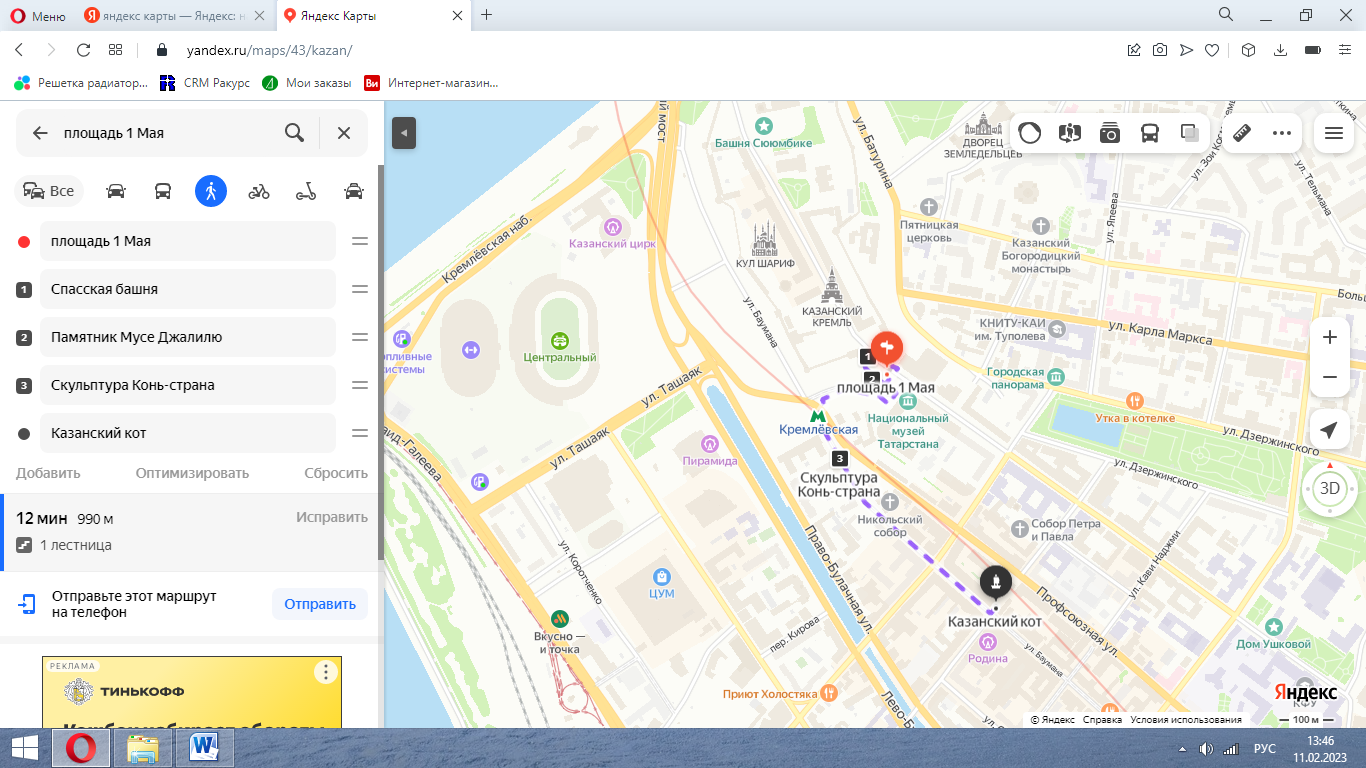This screenshot has width=1366, height=768.
Task: Collapse the side panel with arrow button
Action: click(x=404, y=133)
